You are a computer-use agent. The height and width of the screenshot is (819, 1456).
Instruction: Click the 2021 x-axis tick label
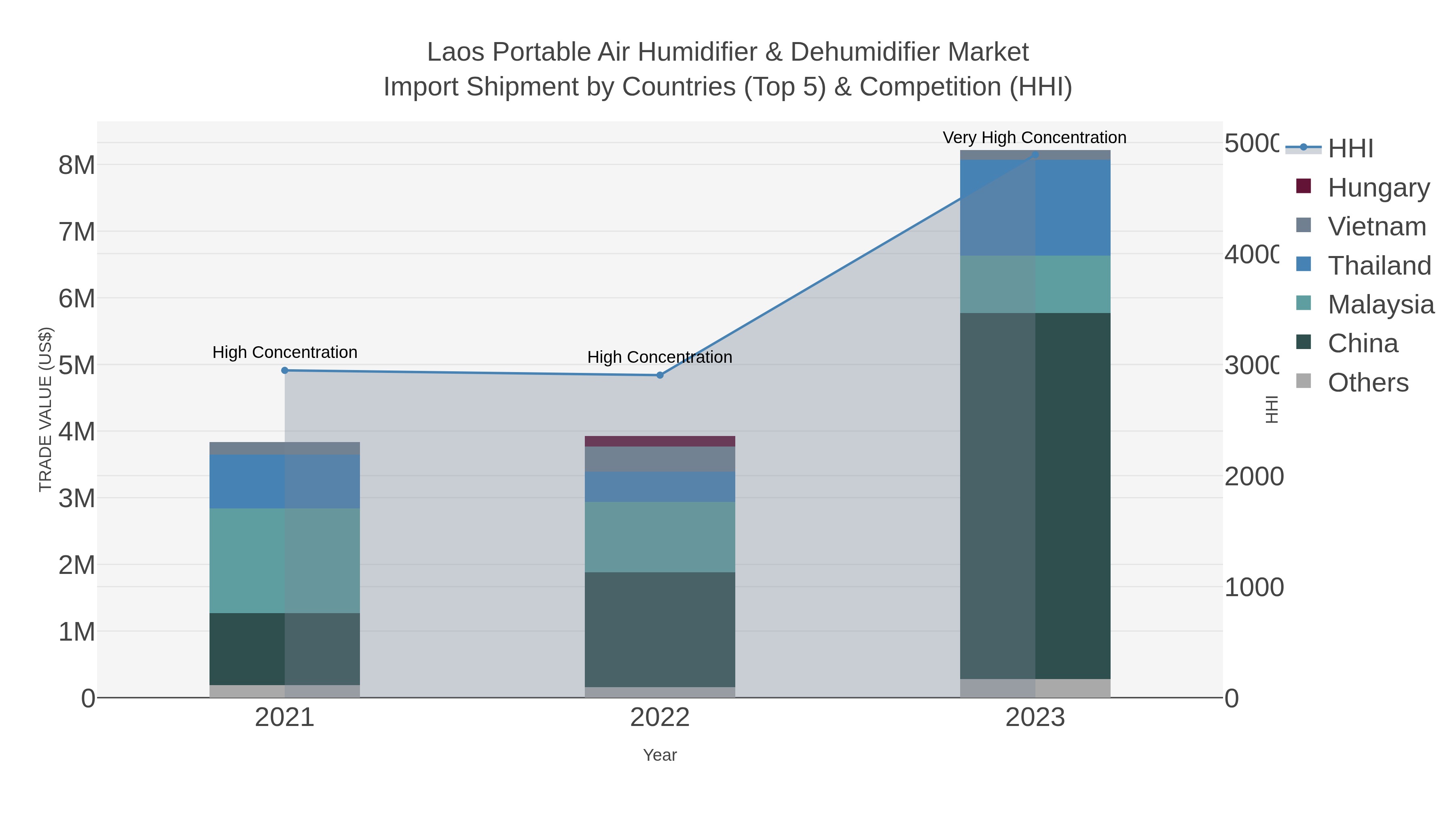click(285, 718)
